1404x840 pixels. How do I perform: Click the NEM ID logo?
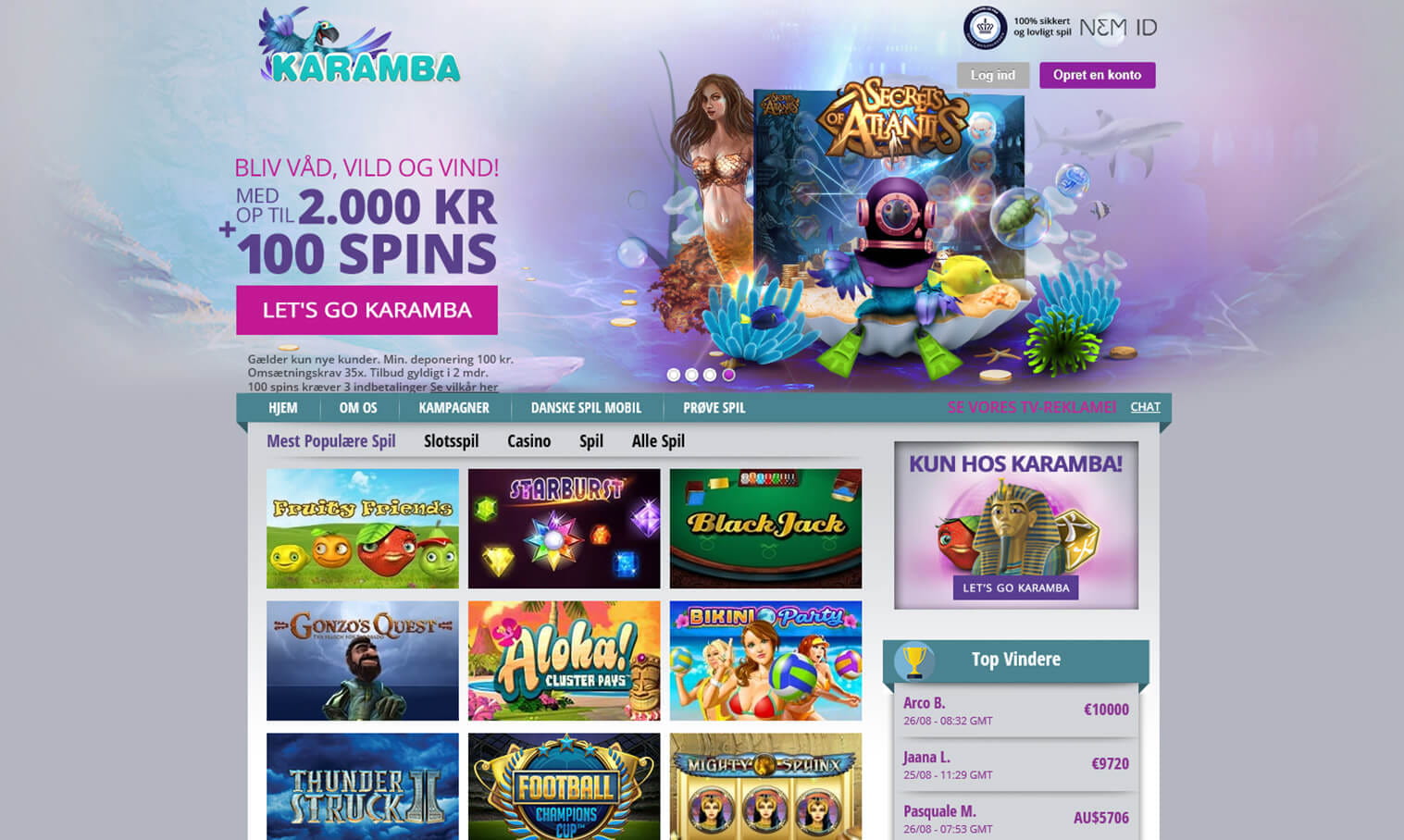1118,28
